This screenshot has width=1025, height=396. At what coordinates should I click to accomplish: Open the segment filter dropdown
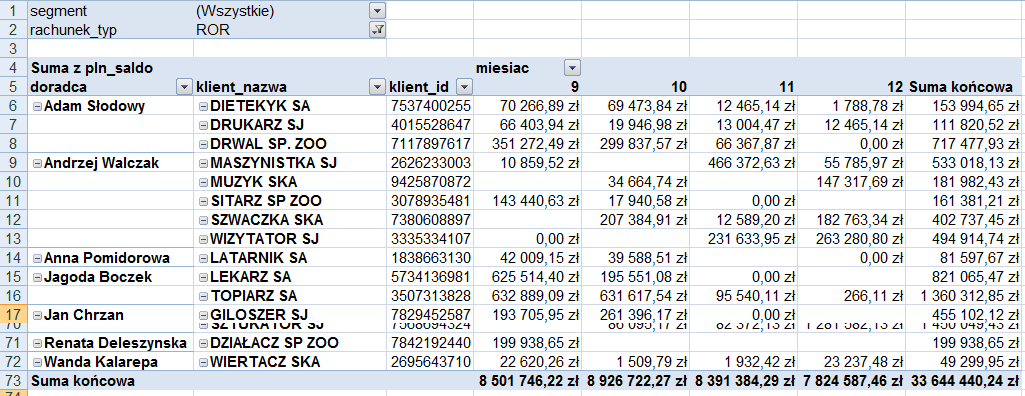(x=377, y=11)
